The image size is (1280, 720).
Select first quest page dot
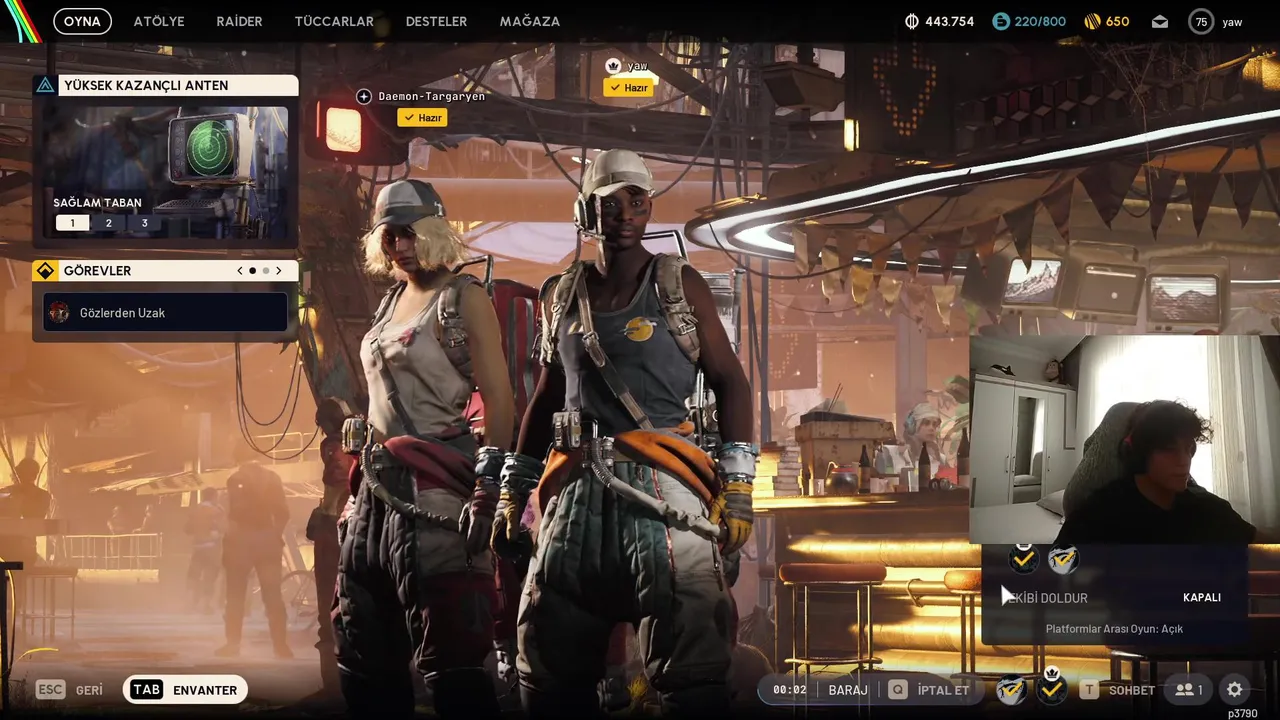coord(252,271)
